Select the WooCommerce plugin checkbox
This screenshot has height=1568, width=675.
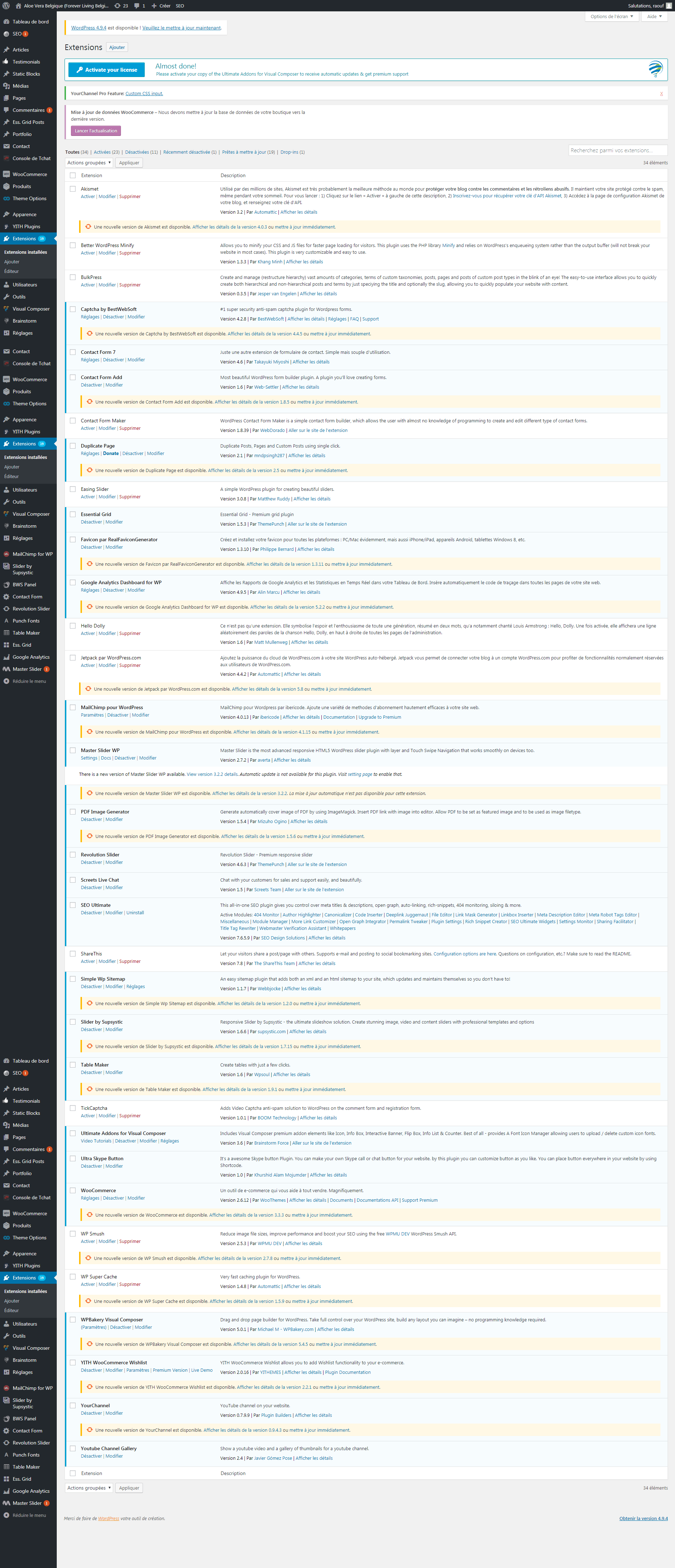[73, 1191]
